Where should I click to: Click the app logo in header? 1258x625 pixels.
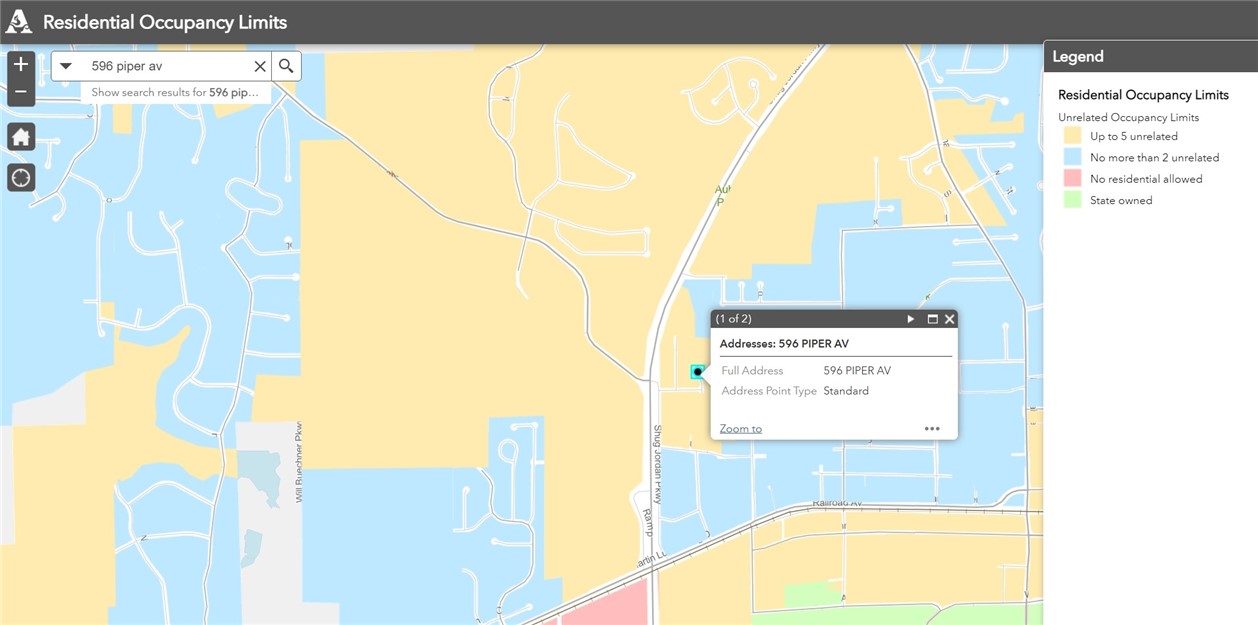(19, 22)
